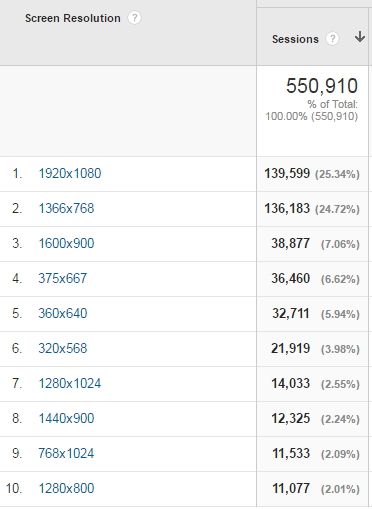Click the 360x640 resolution link
The image size is (372, 509).
tap(63, 313)
